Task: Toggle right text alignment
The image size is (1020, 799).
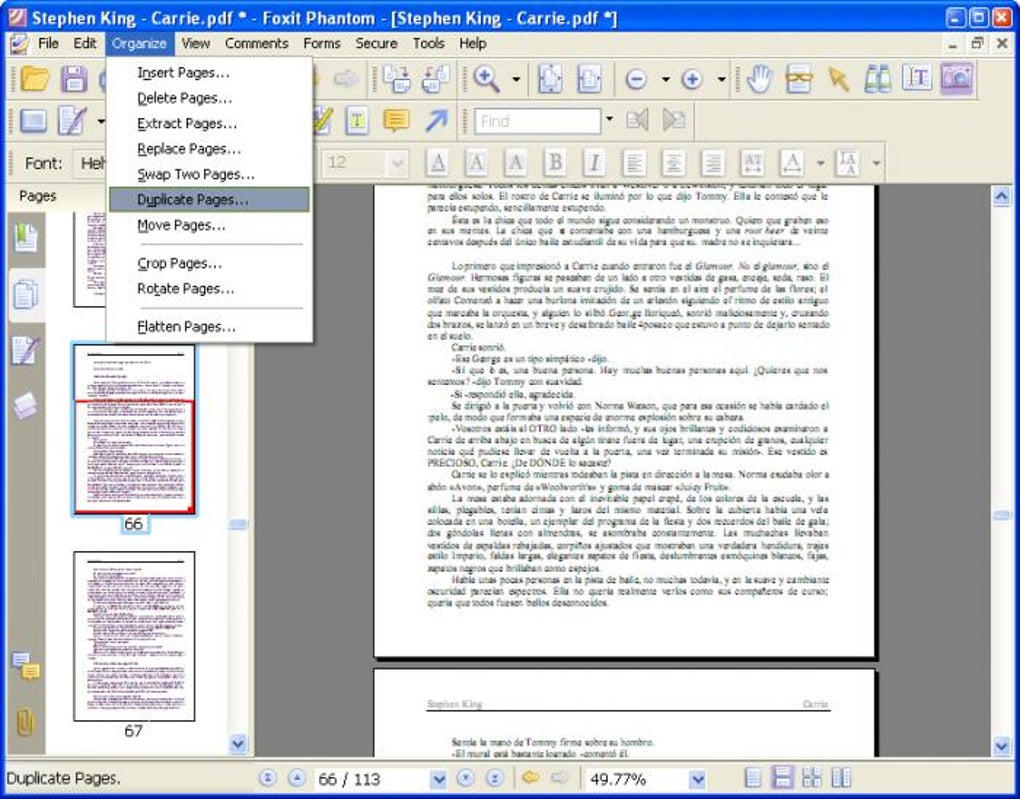Action: tap(713, 163)
